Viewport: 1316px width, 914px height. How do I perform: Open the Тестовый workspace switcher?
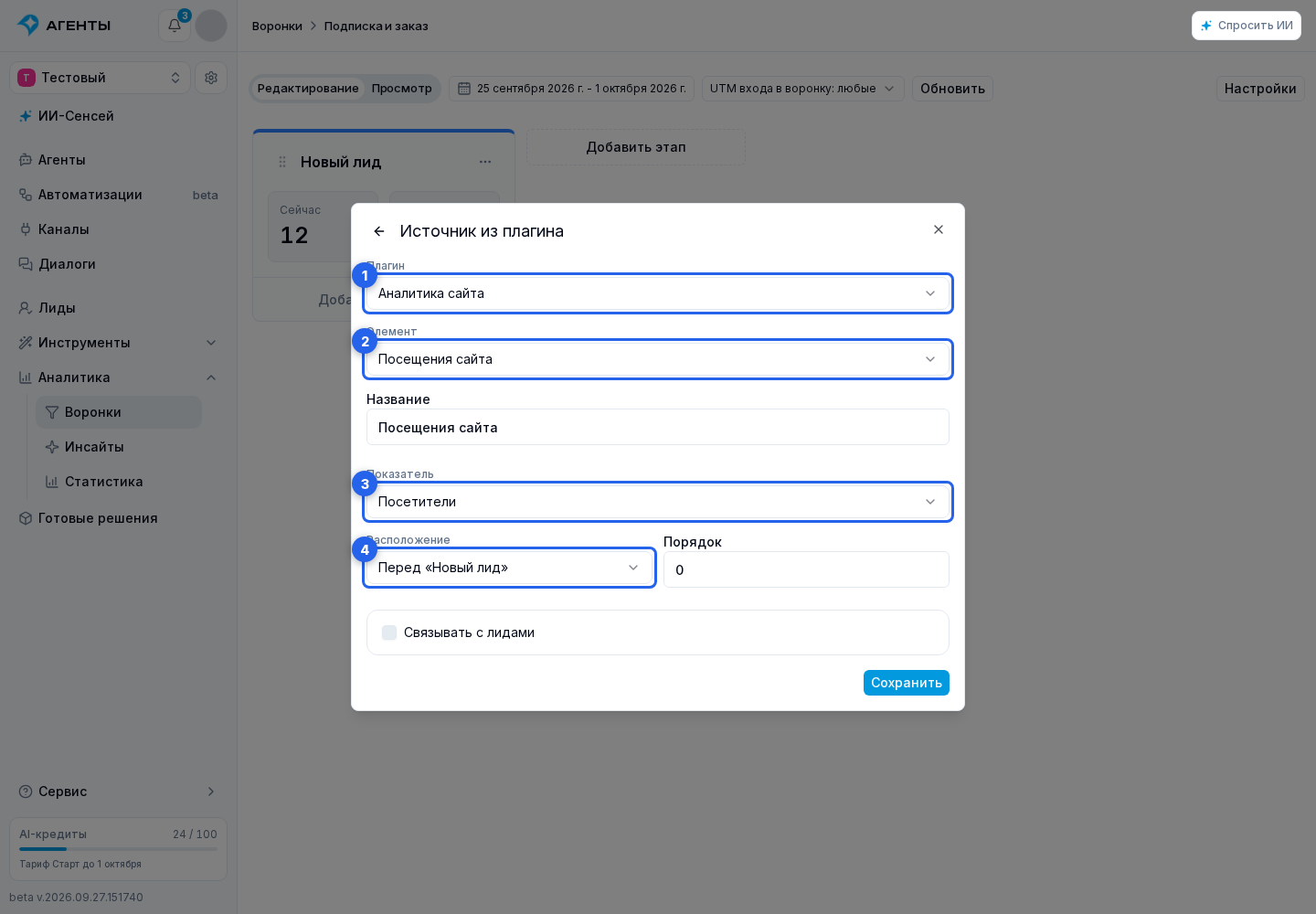(x=101, y=78)
